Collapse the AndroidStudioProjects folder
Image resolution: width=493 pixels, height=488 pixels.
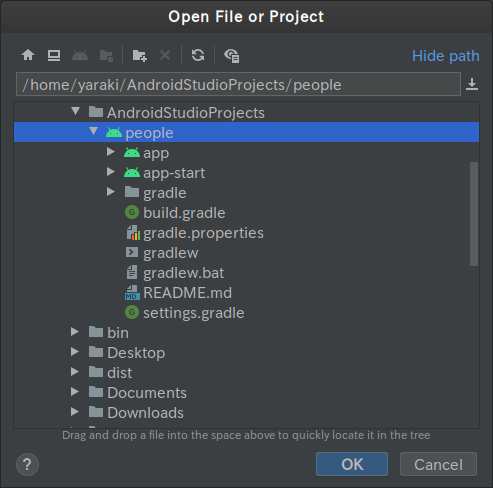(76, 111)
